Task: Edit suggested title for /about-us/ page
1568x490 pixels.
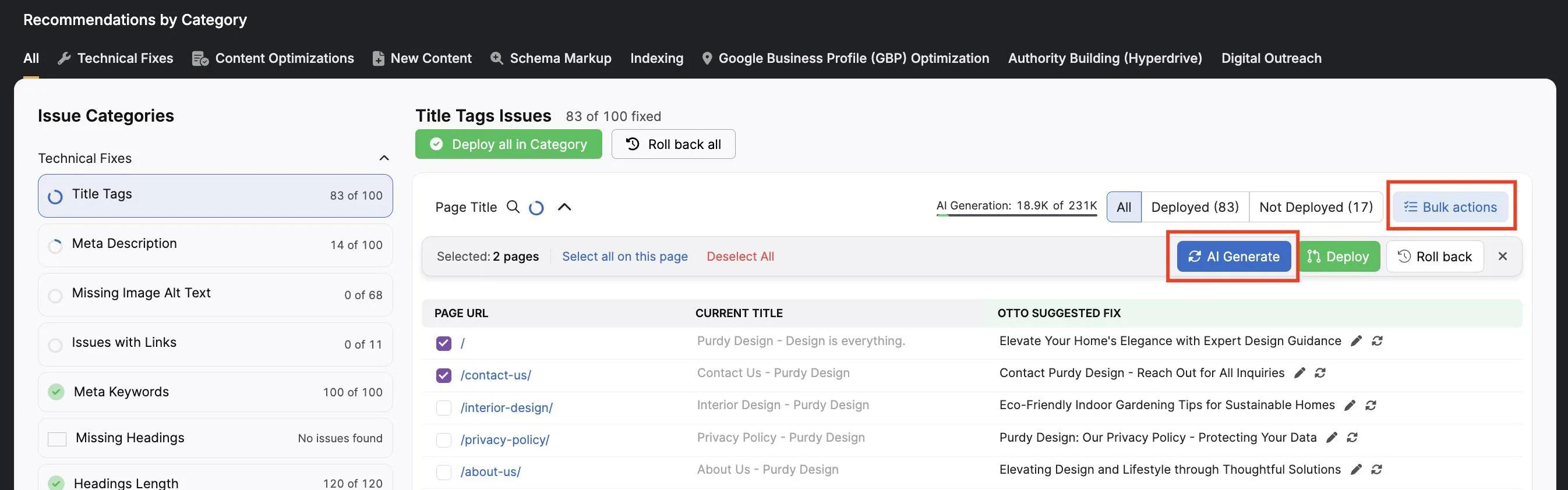Action: (x=1356, y=469)
